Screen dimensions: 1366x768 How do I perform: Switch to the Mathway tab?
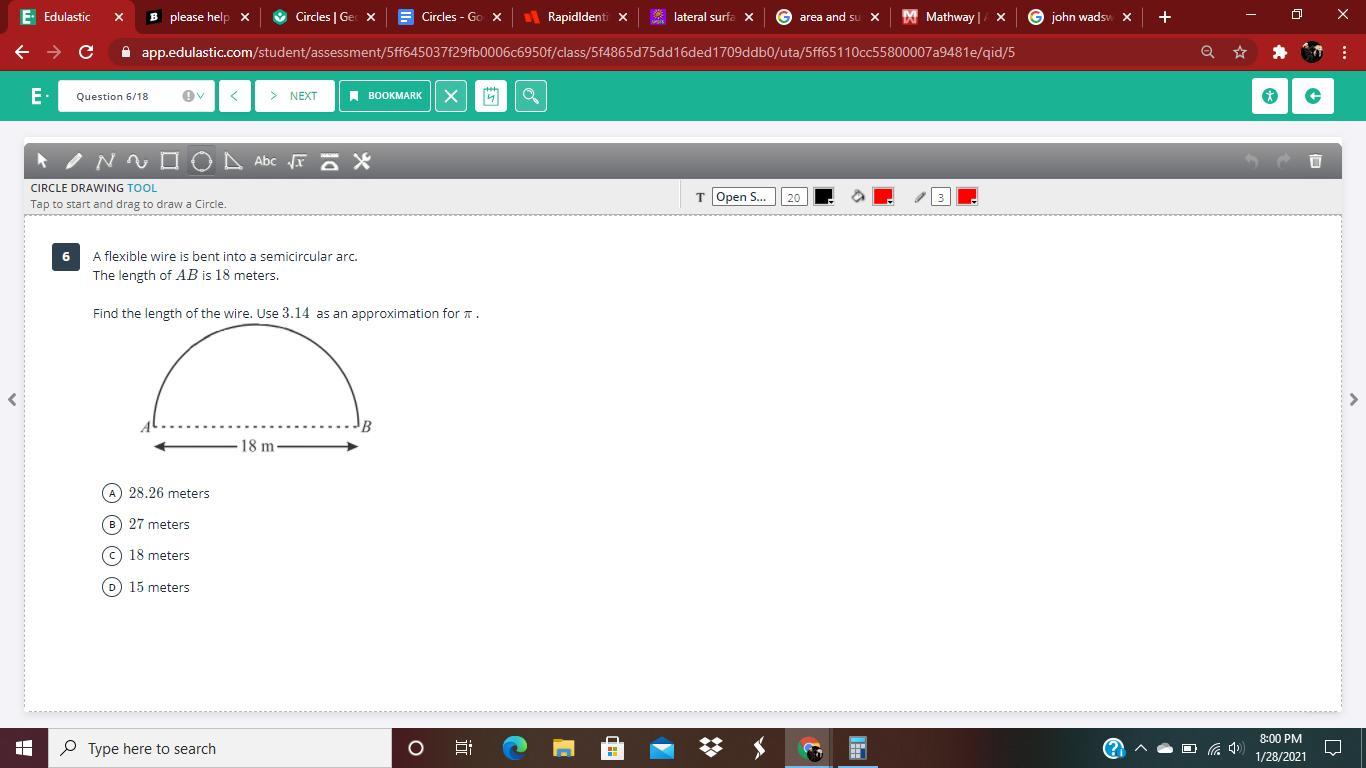[952, 17]
